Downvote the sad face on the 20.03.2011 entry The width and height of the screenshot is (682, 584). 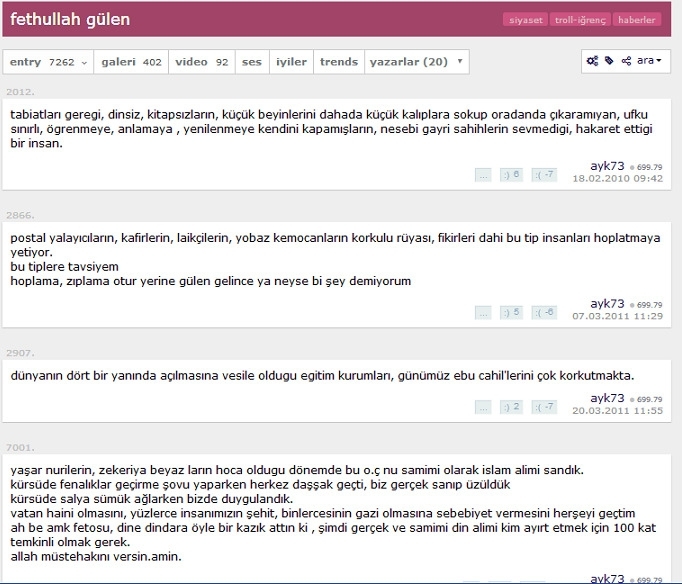click(543, 407)
